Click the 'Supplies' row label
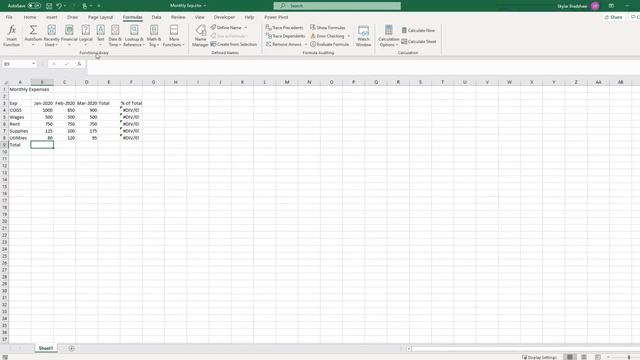Image resolution: width=640 pixels, height=360 pixels. tap(19, 131)
